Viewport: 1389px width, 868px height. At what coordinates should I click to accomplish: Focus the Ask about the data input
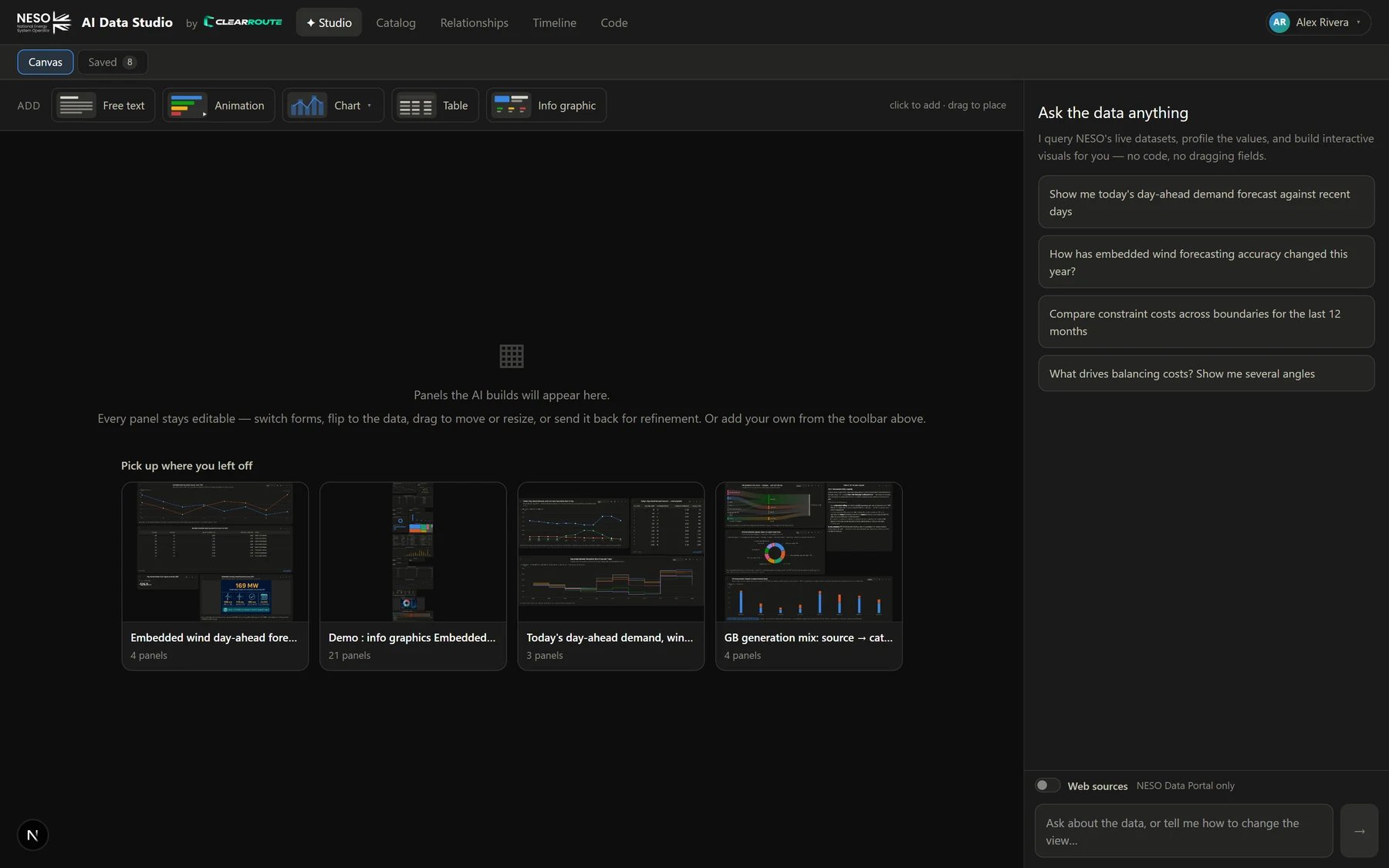(x=1184, y=831)
